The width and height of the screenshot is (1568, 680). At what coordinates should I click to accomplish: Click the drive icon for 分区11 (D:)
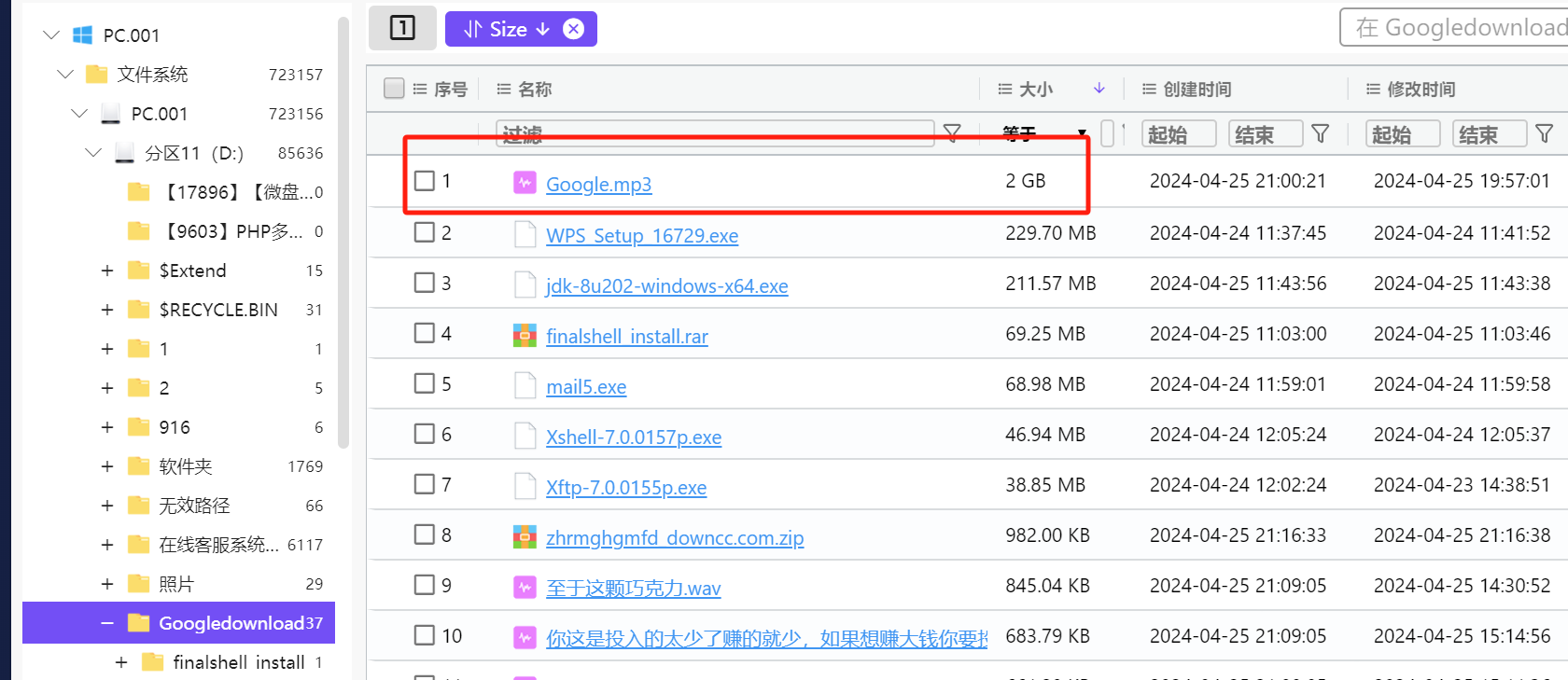tap(124, 153)
